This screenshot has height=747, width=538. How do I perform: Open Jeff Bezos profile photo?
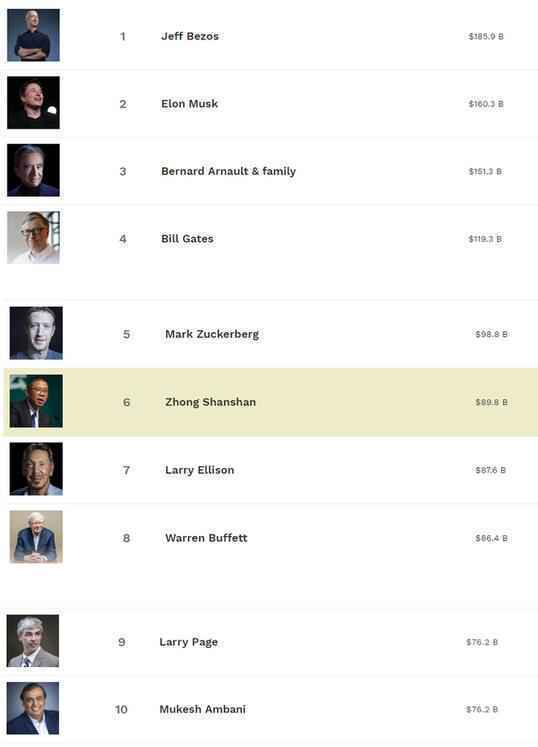tap(33, 35)
